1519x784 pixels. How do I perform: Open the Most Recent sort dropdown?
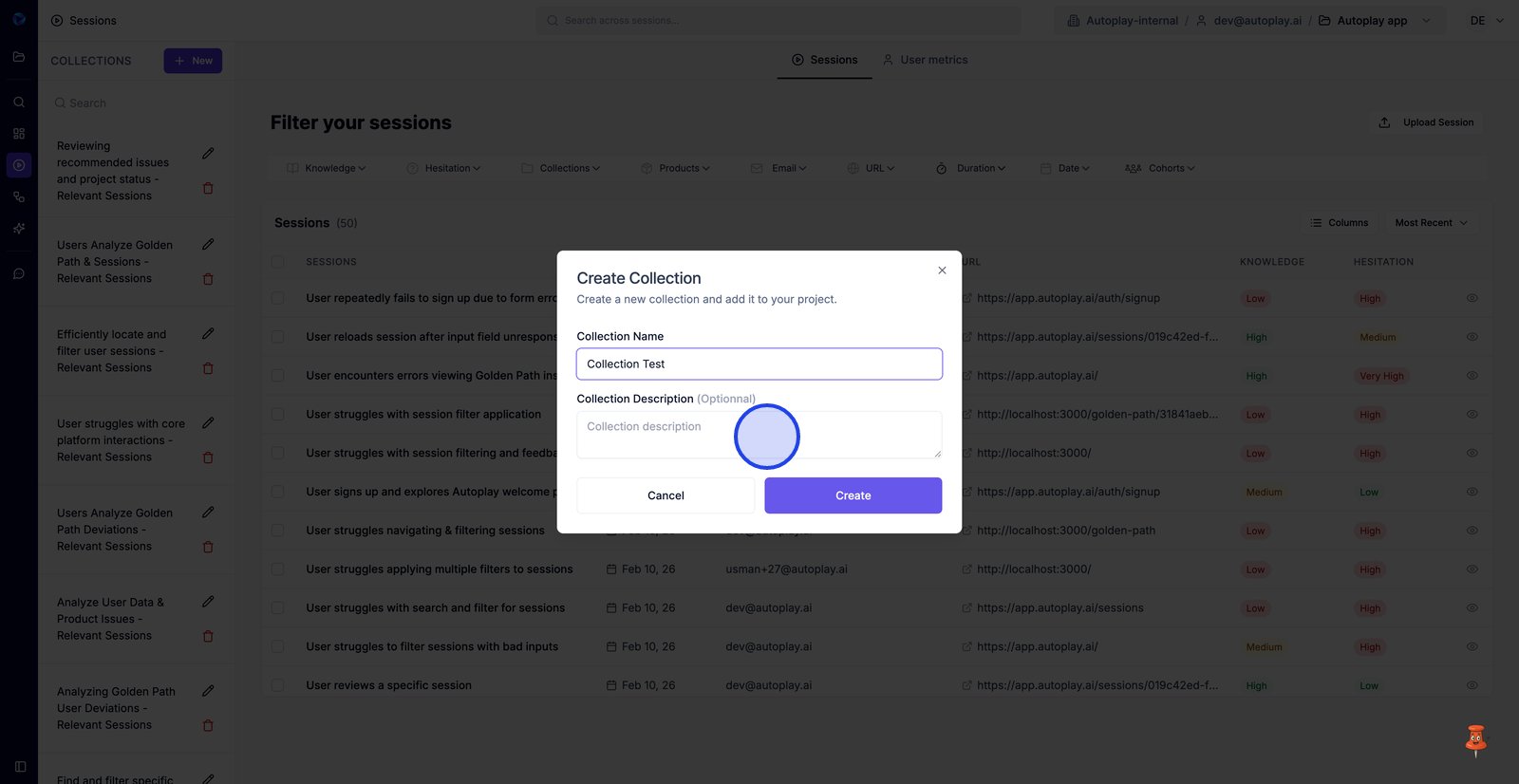(x=1431, y=223)
